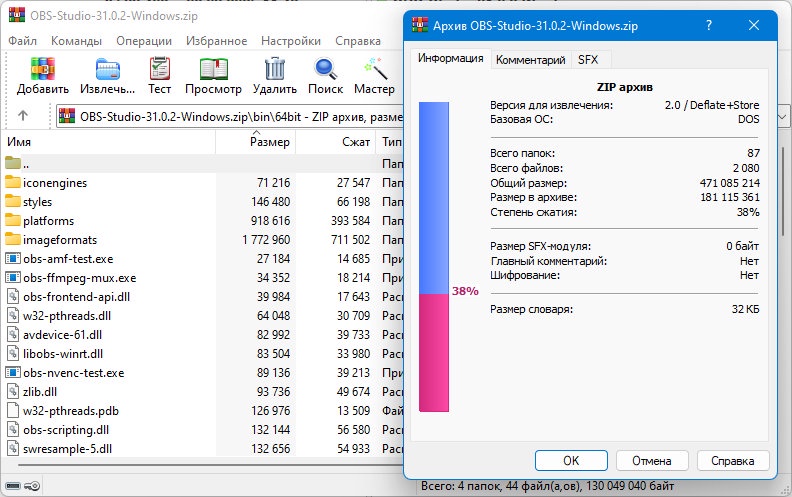Open the Просмотр (View) toolbar icon
This screenshot has width=792, height=497.
point(213,69)
